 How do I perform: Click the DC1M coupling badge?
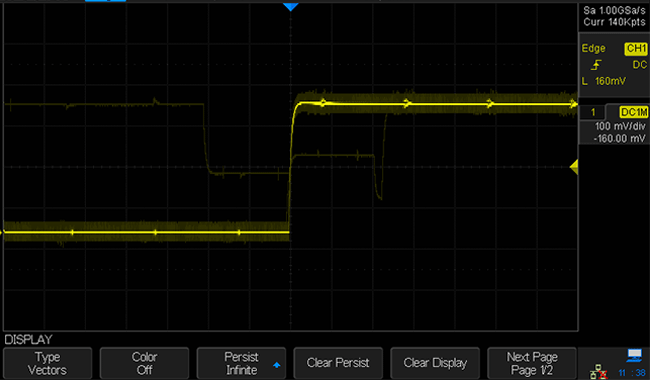tap(633, 112)
